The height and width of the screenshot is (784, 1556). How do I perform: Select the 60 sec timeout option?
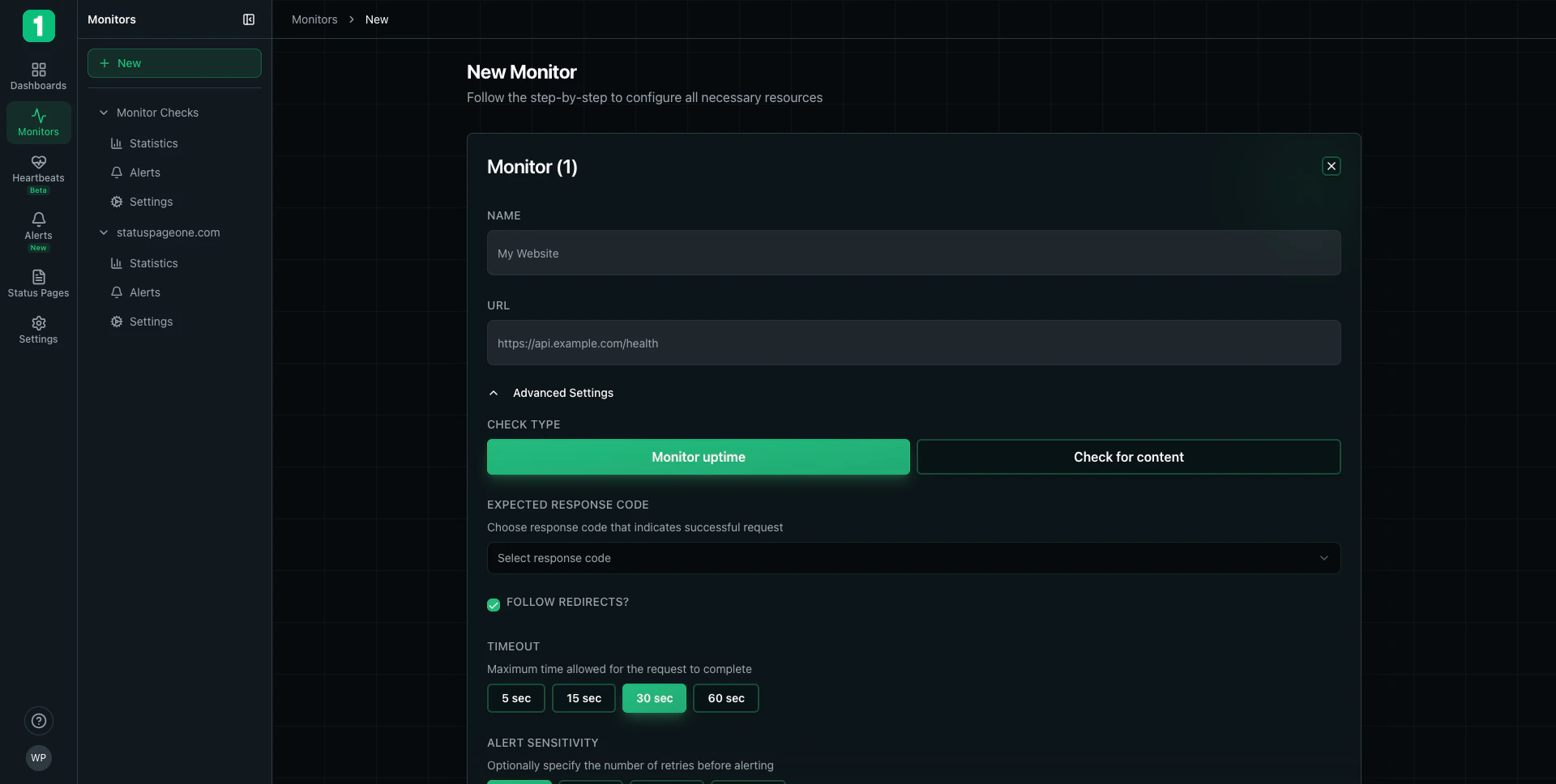coord(725,698)
